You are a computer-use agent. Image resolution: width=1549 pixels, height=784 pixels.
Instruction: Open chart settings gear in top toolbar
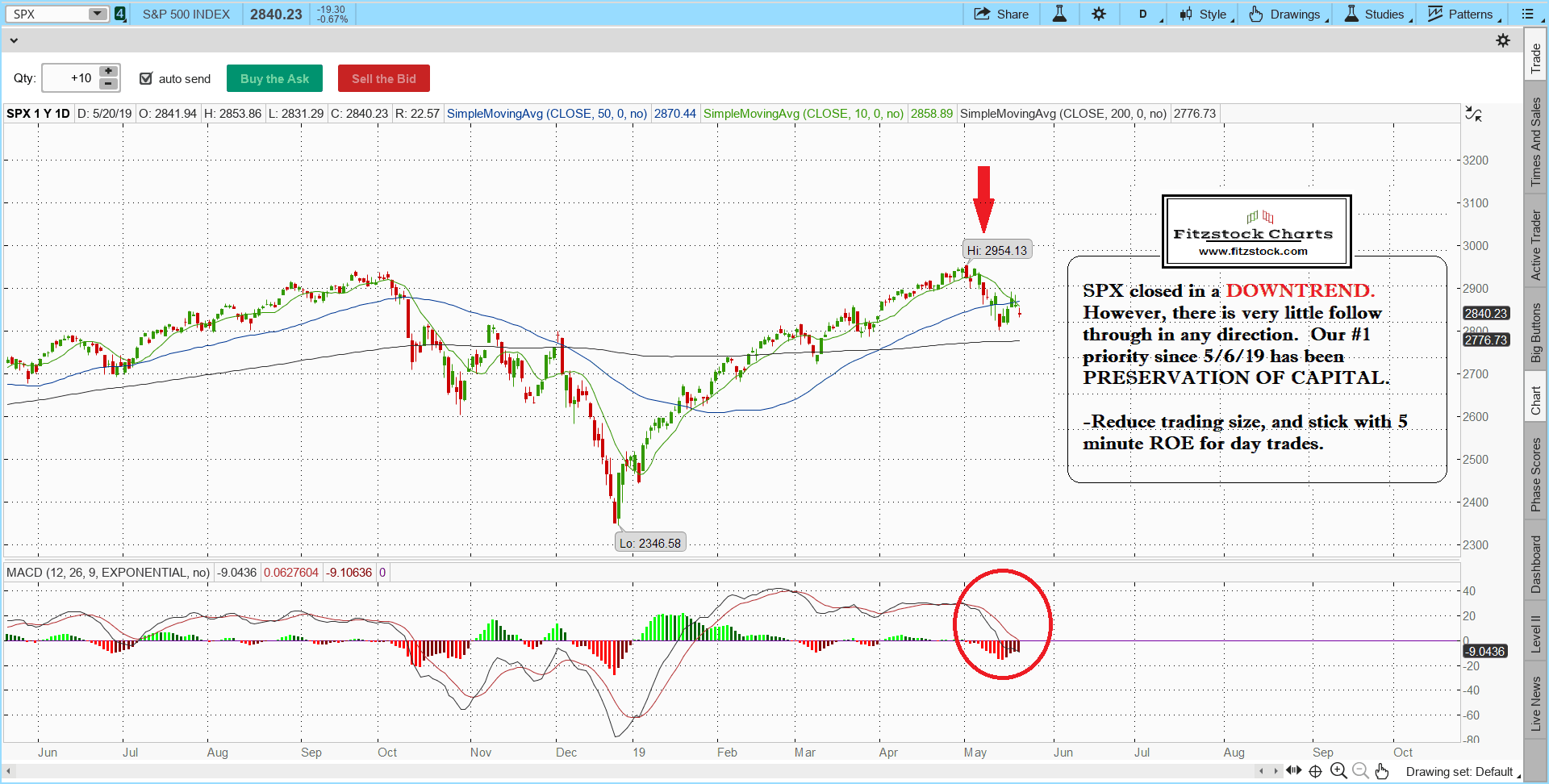click(1099, 15)
